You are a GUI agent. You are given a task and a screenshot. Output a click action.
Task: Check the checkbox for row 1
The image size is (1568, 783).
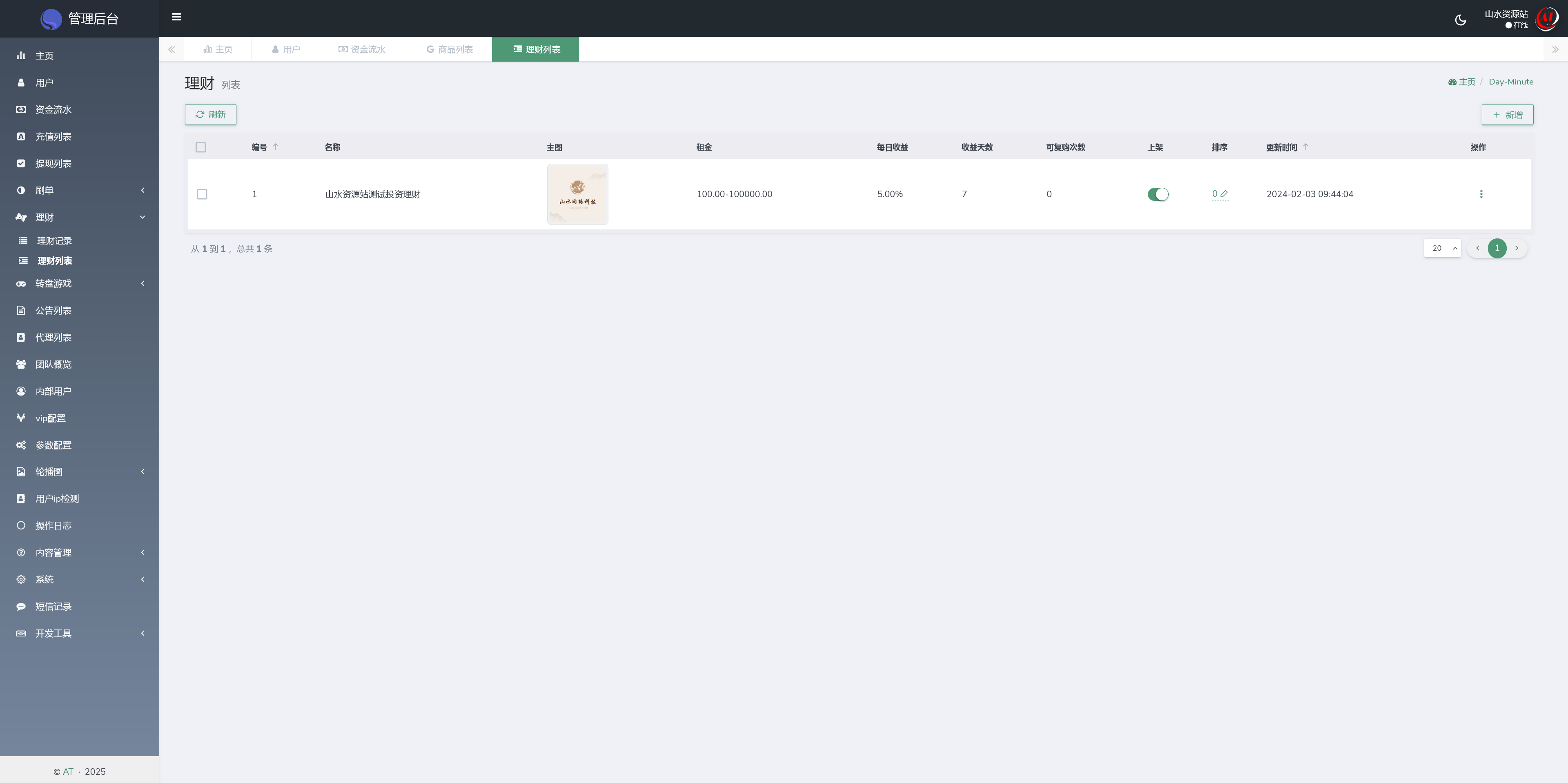click(202, 194)
